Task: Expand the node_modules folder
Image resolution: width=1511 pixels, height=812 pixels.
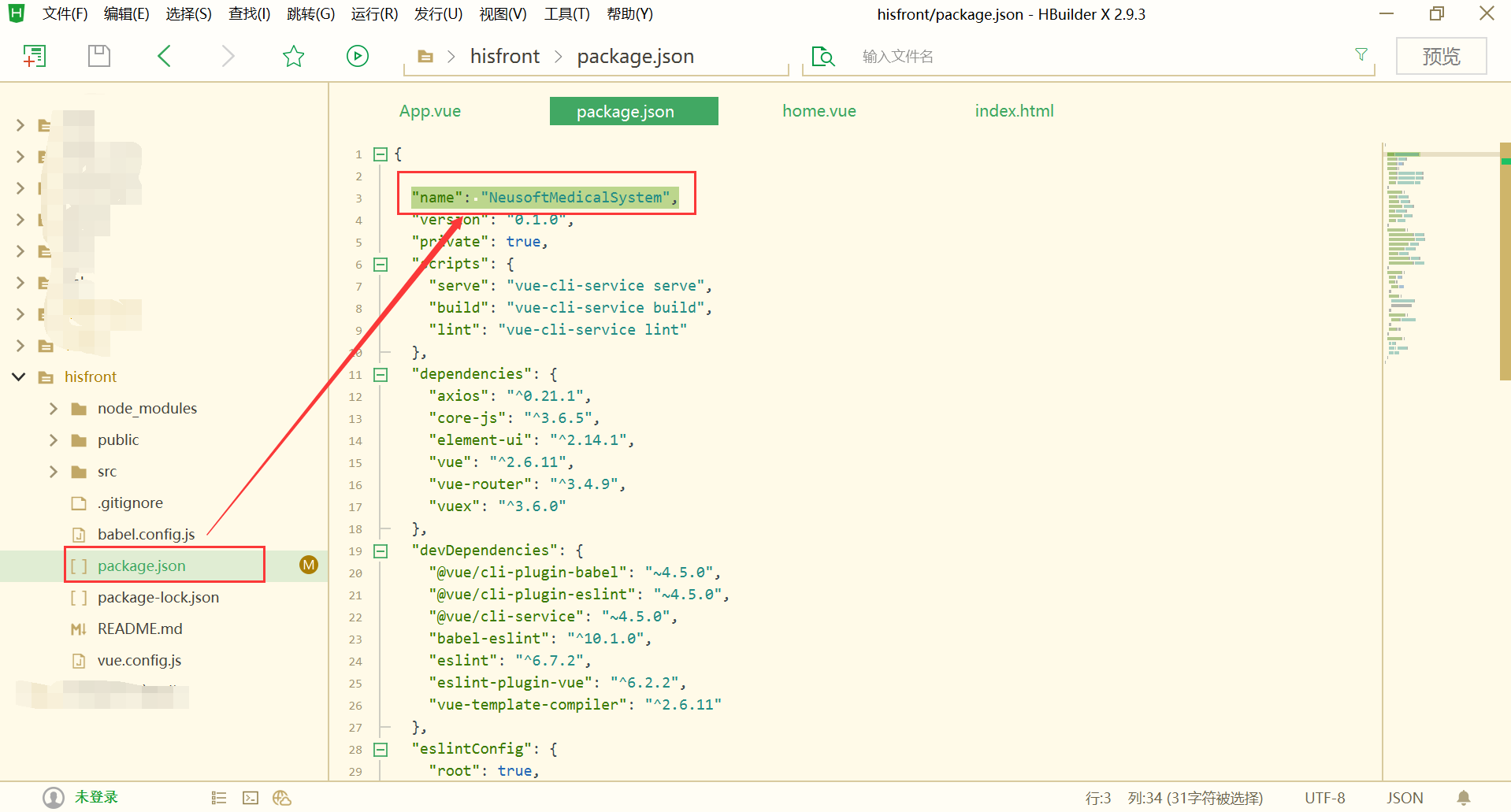Action: pos(53,408)
